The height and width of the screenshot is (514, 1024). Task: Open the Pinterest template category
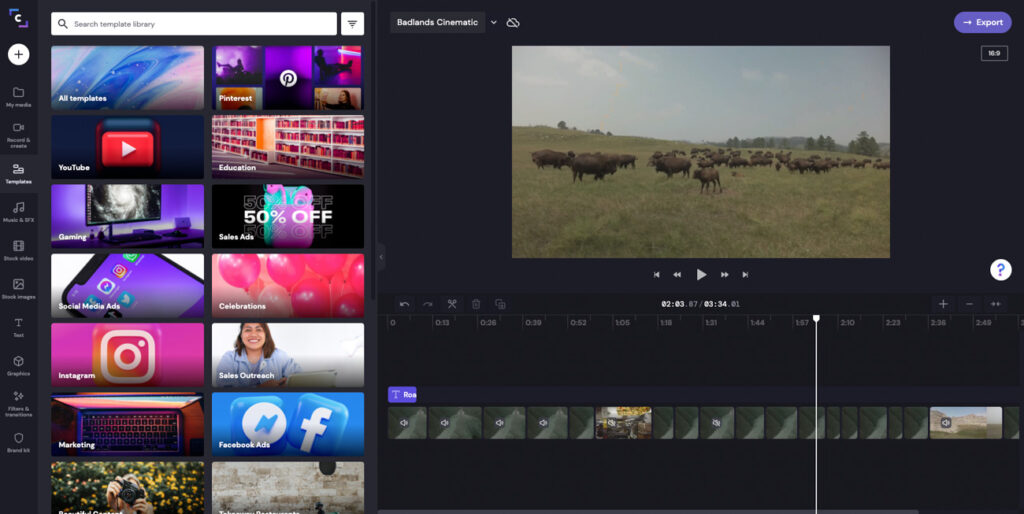pyautogui.click(x=288, y=77)
